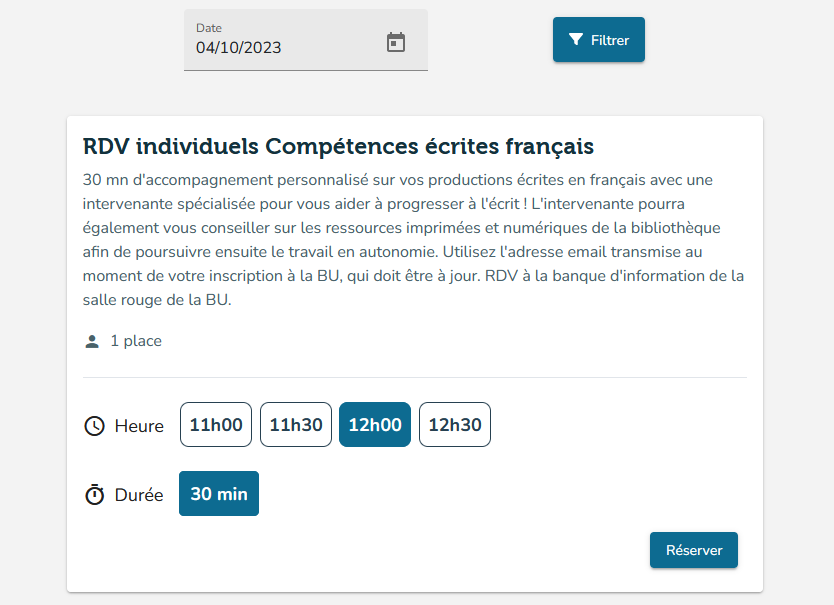Image resolution: width=834 pixels, height=605 pixels.
Task: Click the appointment description paragraph
Action: (x=413, y=239)
